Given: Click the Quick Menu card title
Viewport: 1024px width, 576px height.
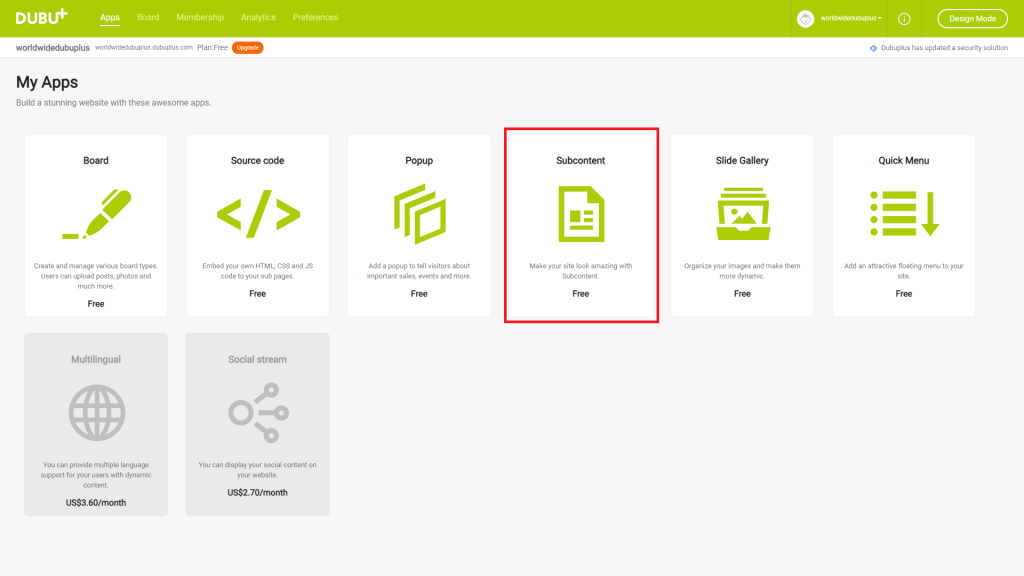Looking at the screenshot, I should [x=904, y=161].
